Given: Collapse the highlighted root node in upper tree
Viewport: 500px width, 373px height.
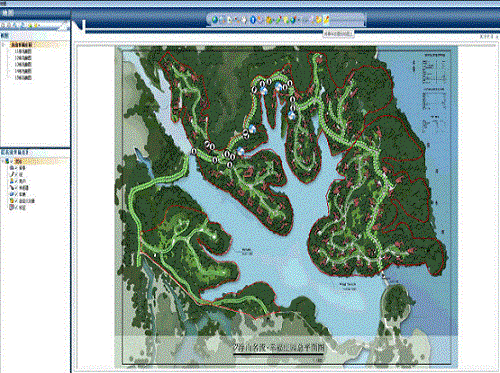Looking at the screenshot, I should (x=3, y=45).
